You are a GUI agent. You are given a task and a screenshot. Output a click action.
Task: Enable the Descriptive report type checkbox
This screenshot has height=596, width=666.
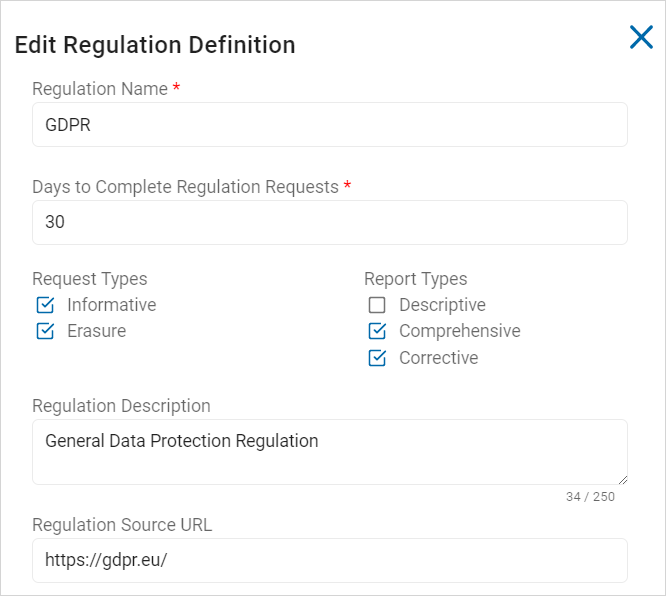[377, 305]
